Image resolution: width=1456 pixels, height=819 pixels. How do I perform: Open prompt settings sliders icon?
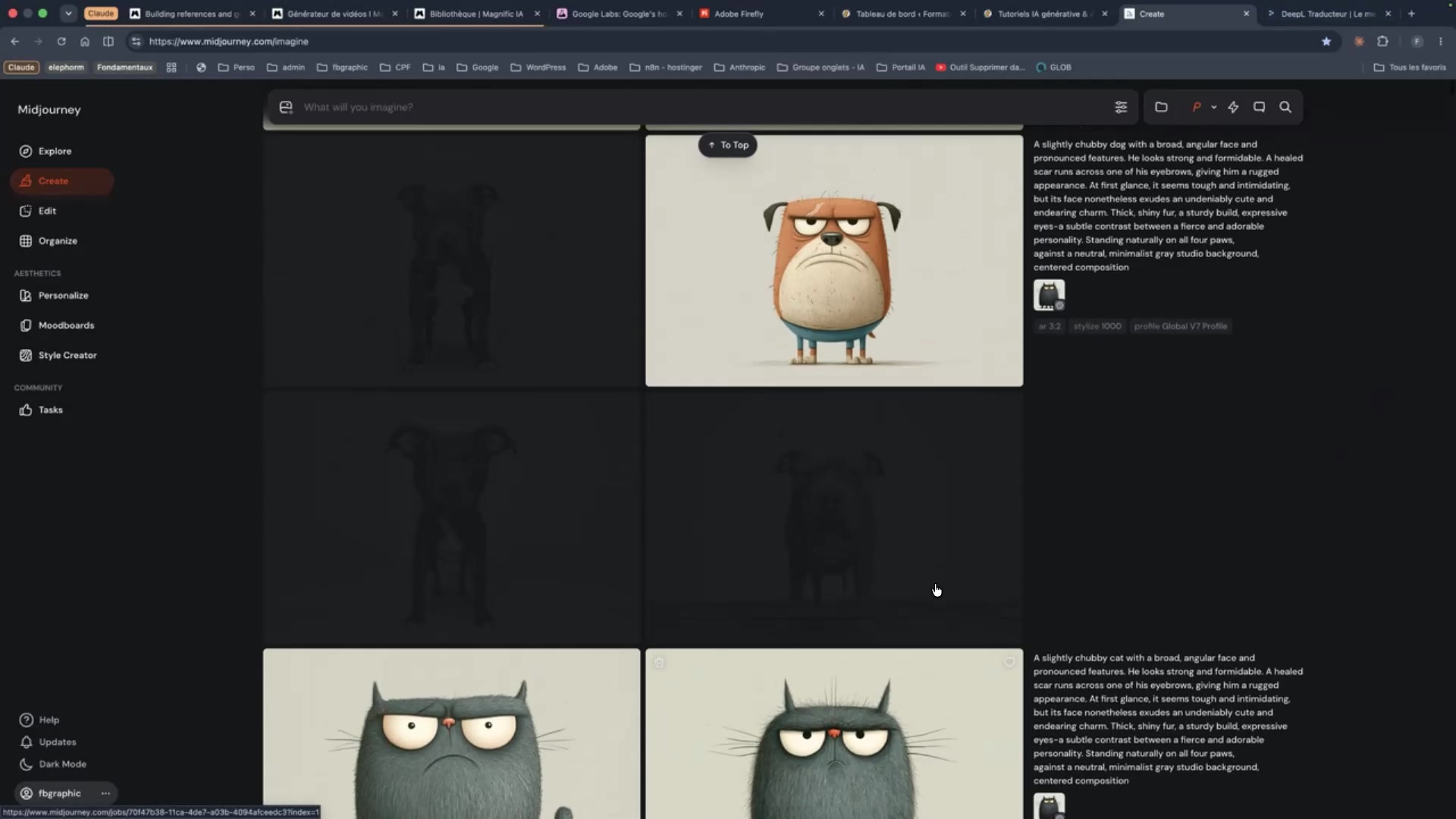(1121, 107)
